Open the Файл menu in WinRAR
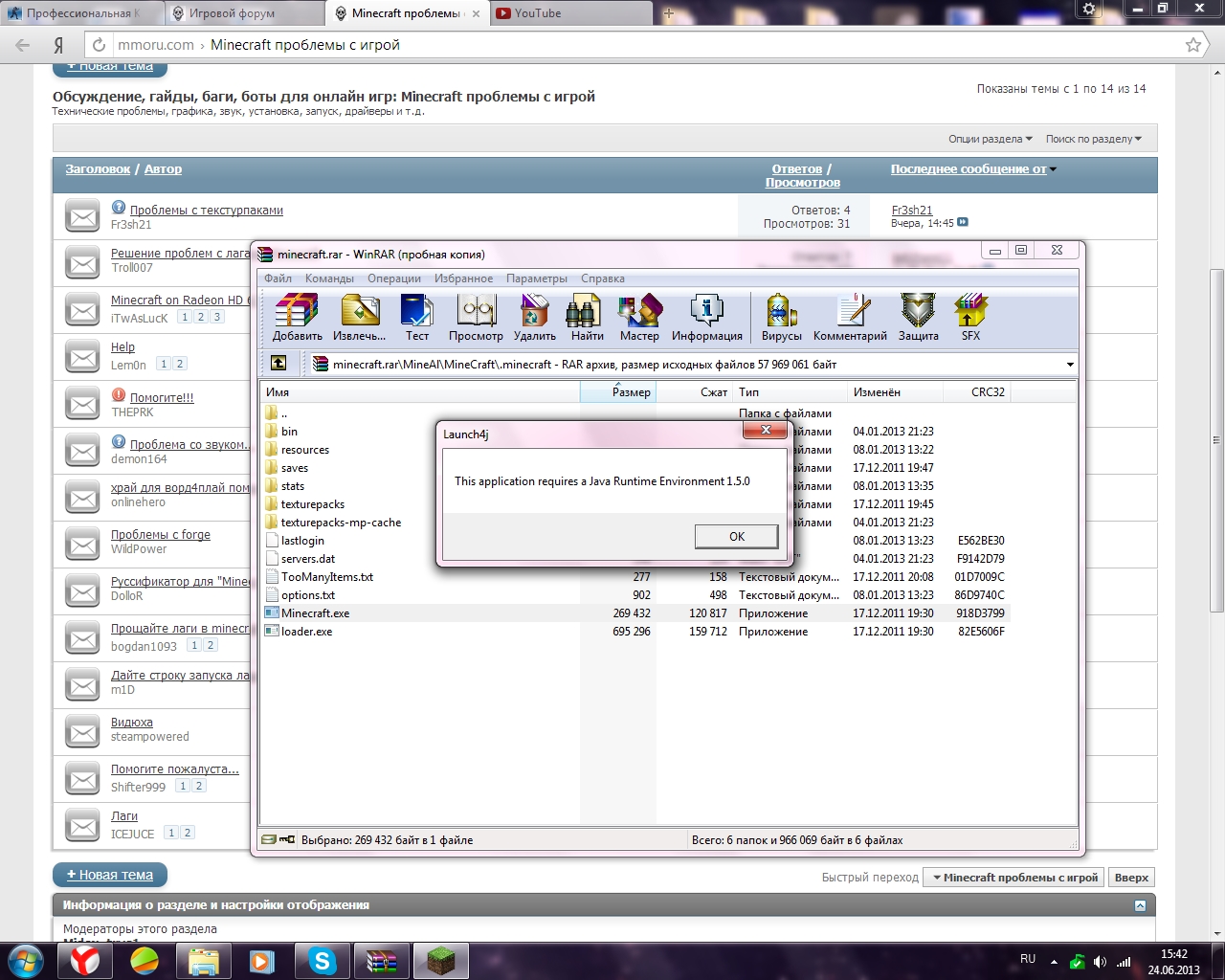 (278, 278)
